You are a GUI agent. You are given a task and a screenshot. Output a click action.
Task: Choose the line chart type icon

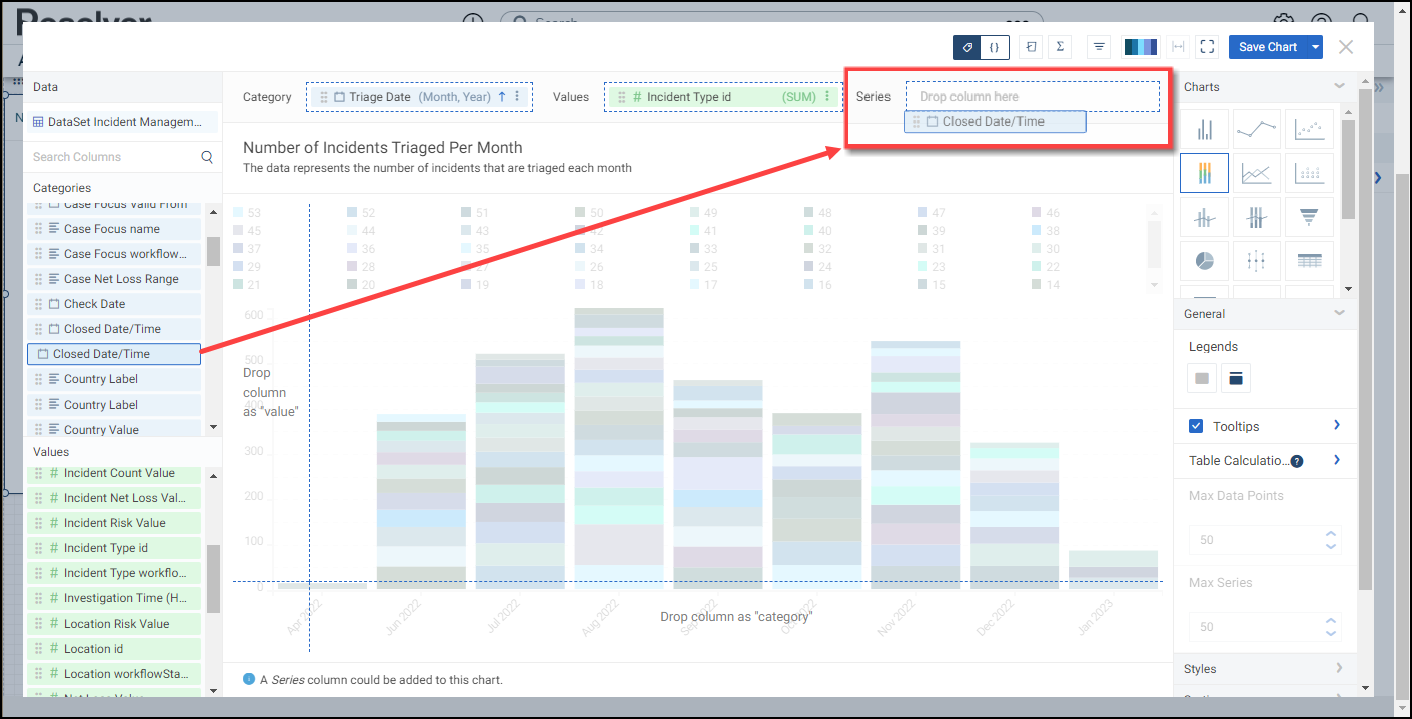pos(1257,129)
